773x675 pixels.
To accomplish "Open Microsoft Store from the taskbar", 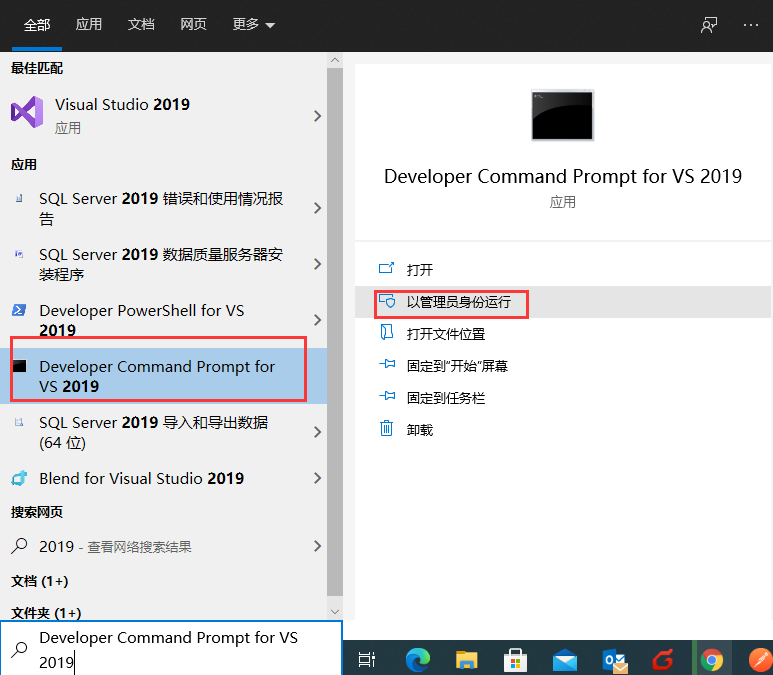I will pos(515,660).
